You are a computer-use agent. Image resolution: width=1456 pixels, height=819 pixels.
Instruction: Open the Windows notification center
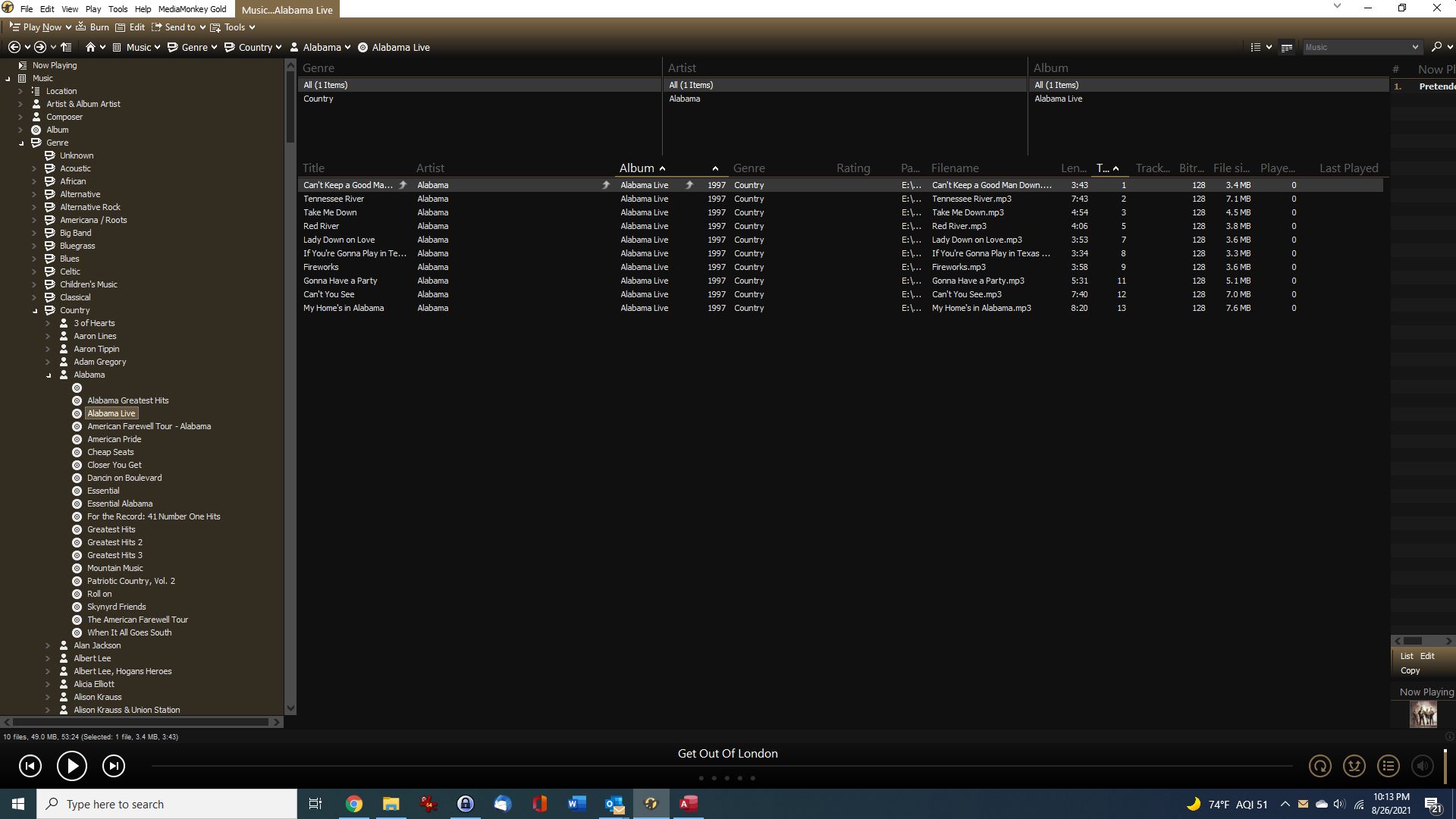tap(1433, 805)
